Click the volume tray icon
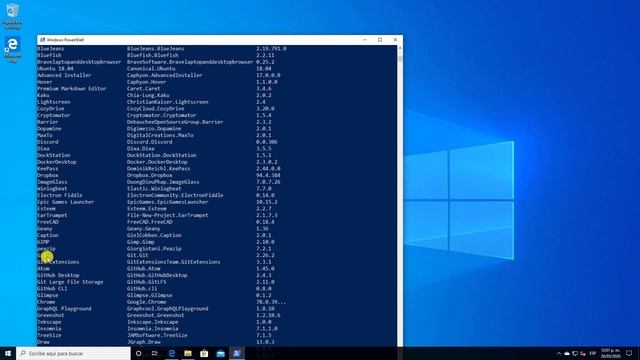This screenshot has height=360, width=640. click(583, 353)
